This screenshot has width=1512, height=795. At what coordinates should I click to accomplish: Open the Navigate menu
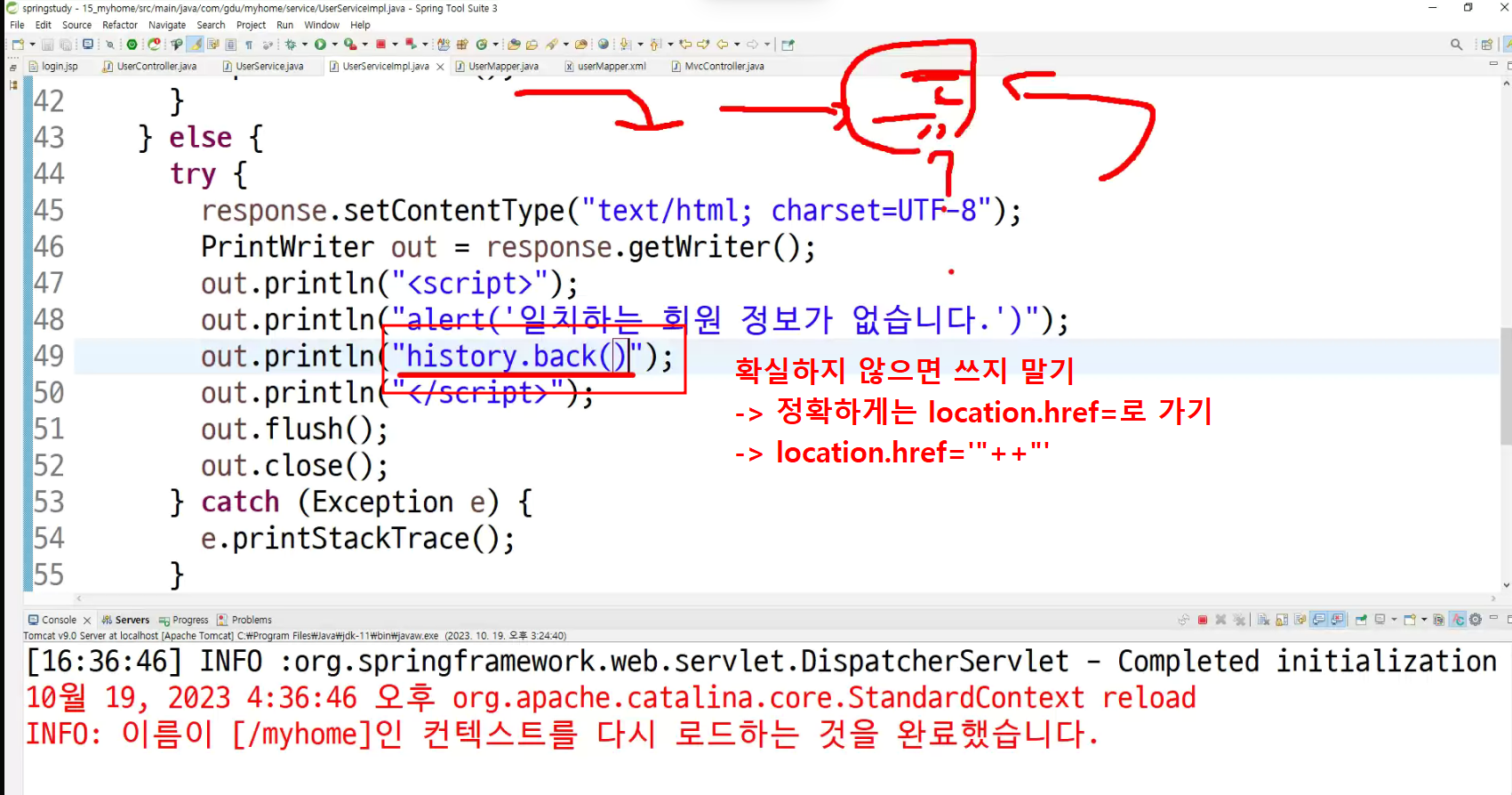click(x=167, y=25)
